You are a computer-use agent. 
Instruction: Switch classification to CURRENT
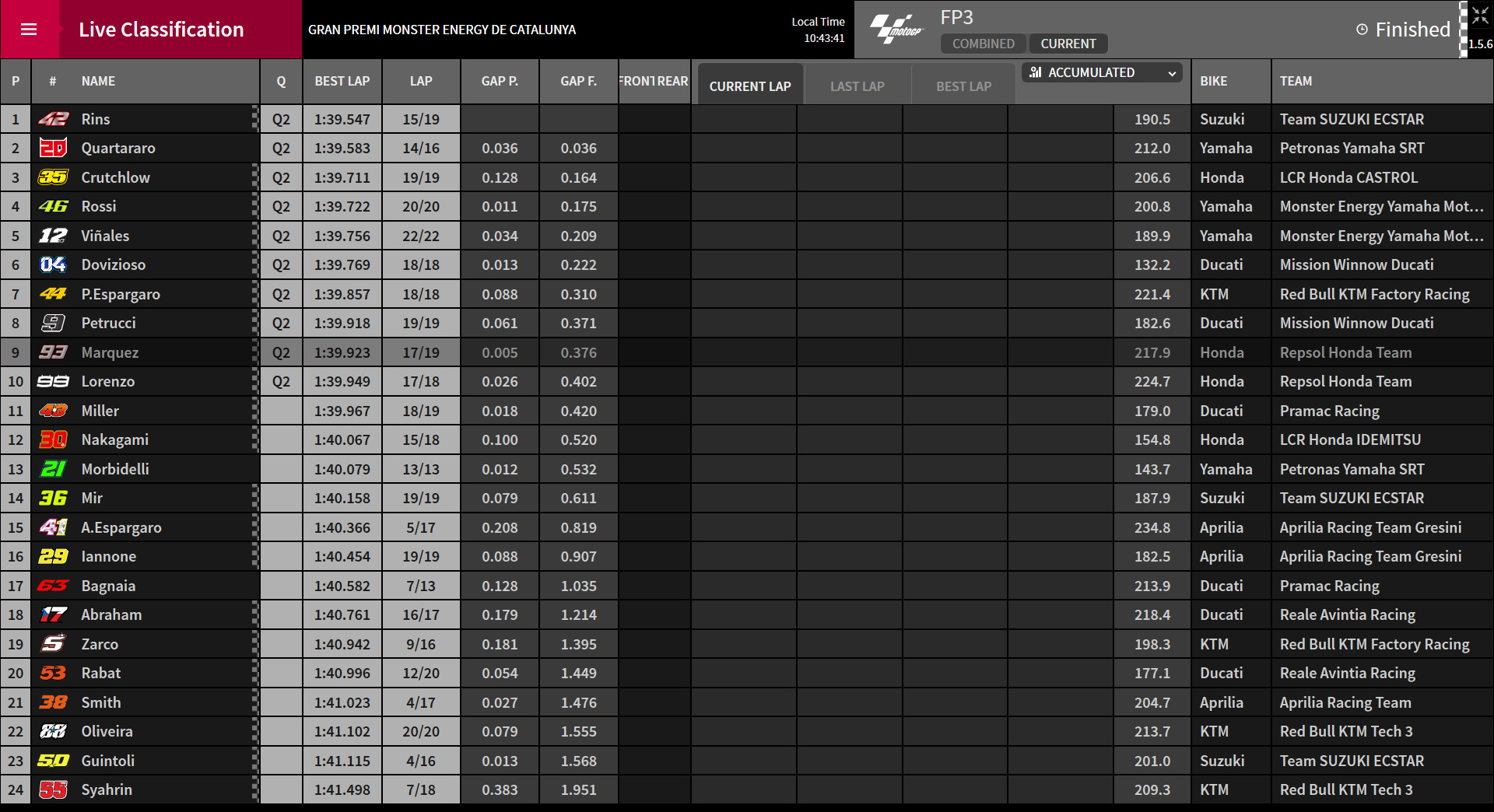1068,44
